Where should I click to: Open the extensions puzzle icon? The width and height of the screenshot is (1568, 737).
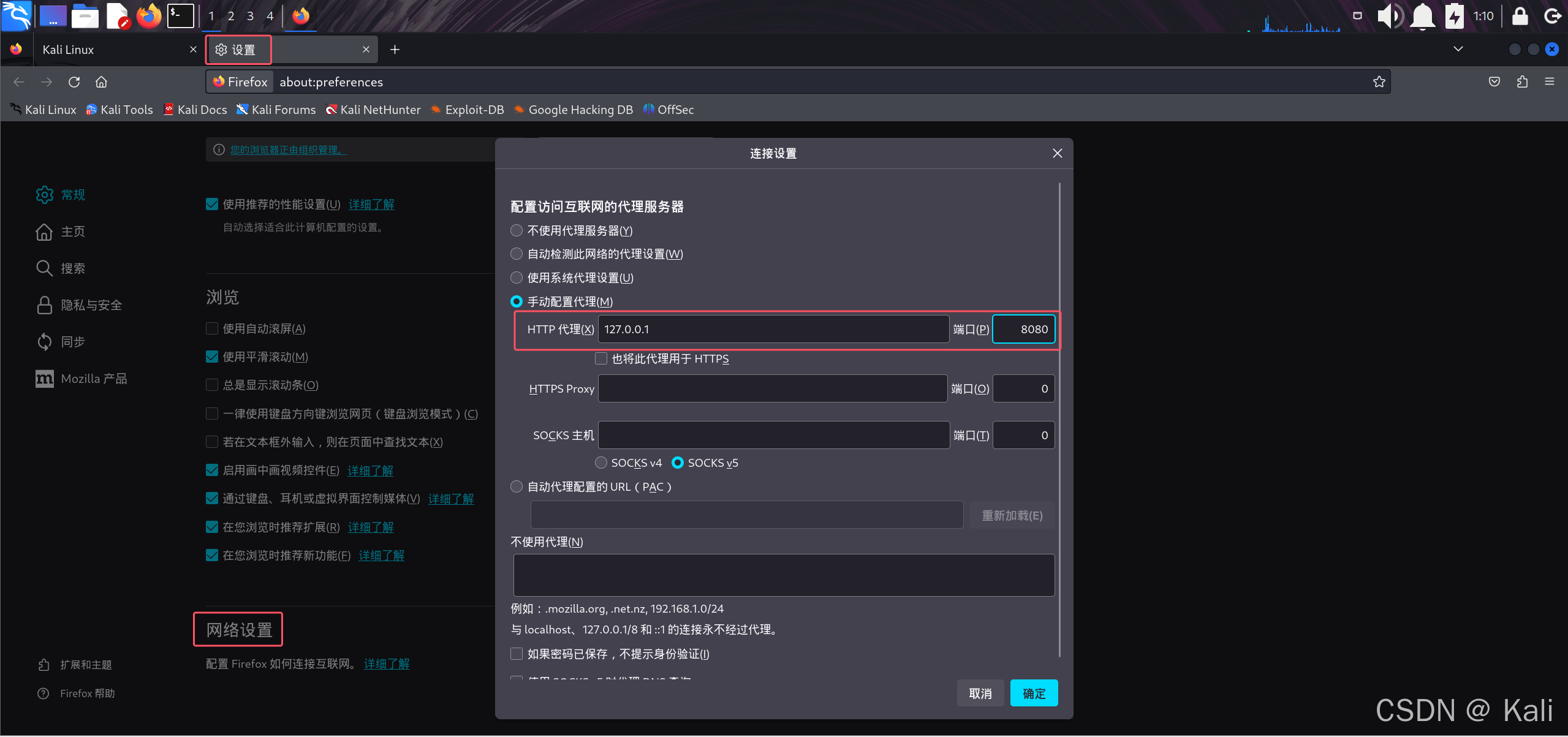tap(1522, 82)
